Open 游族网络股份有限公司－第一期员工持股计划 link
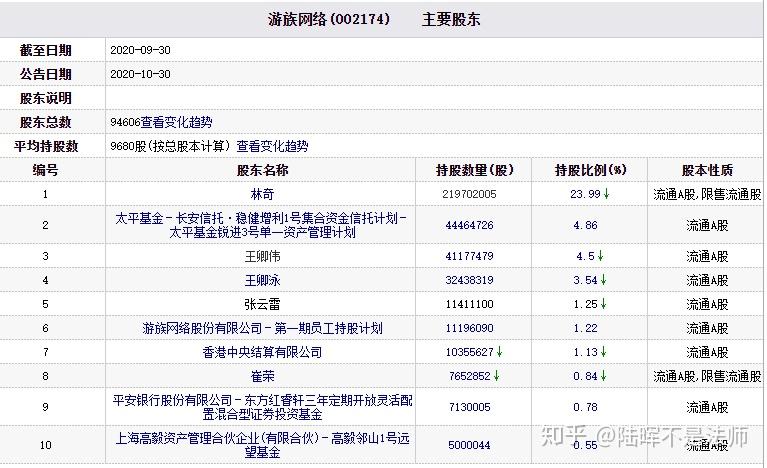This screenshot has width=767, height=468. pos(262,328)
